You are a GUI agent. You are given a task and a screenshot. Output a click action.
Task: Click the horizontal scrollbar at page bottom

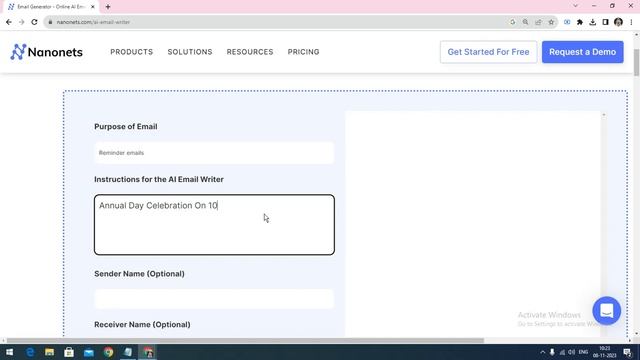click(245, 340)
